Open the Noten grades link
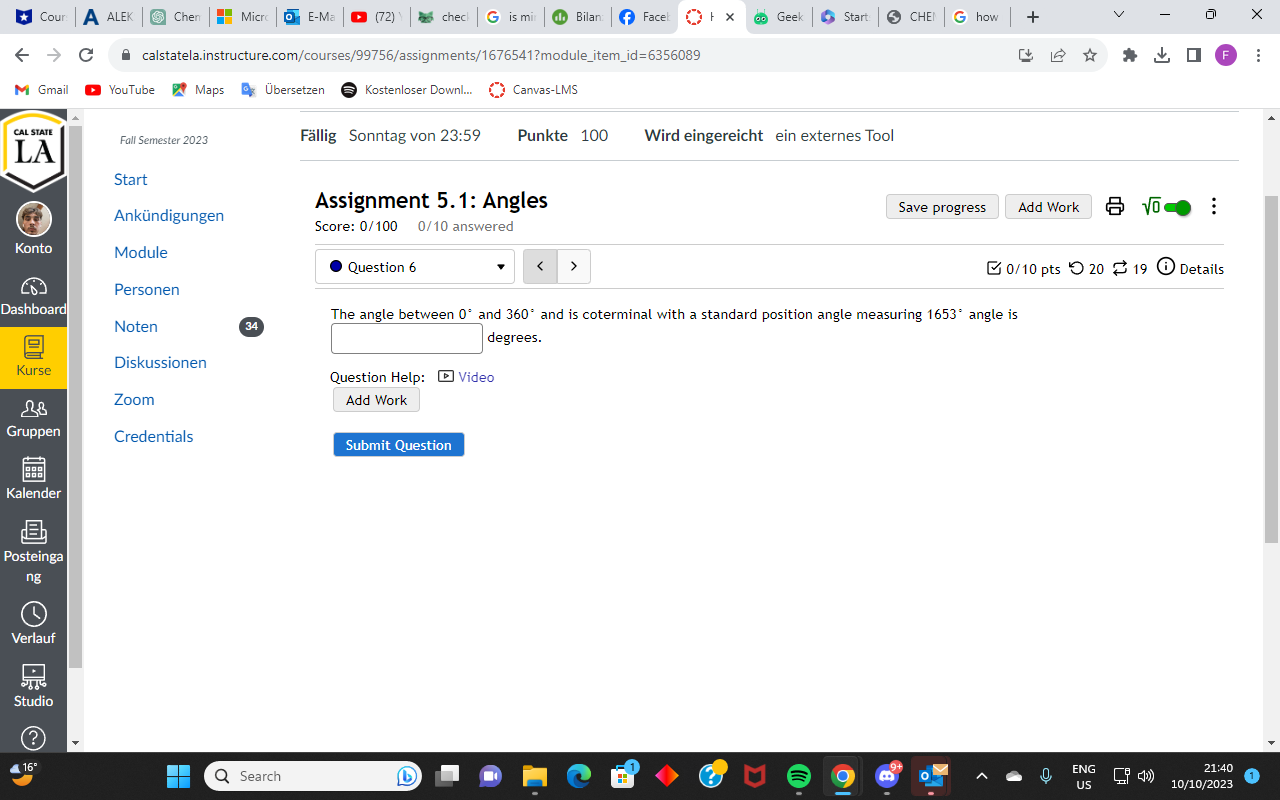 [136, 327]
